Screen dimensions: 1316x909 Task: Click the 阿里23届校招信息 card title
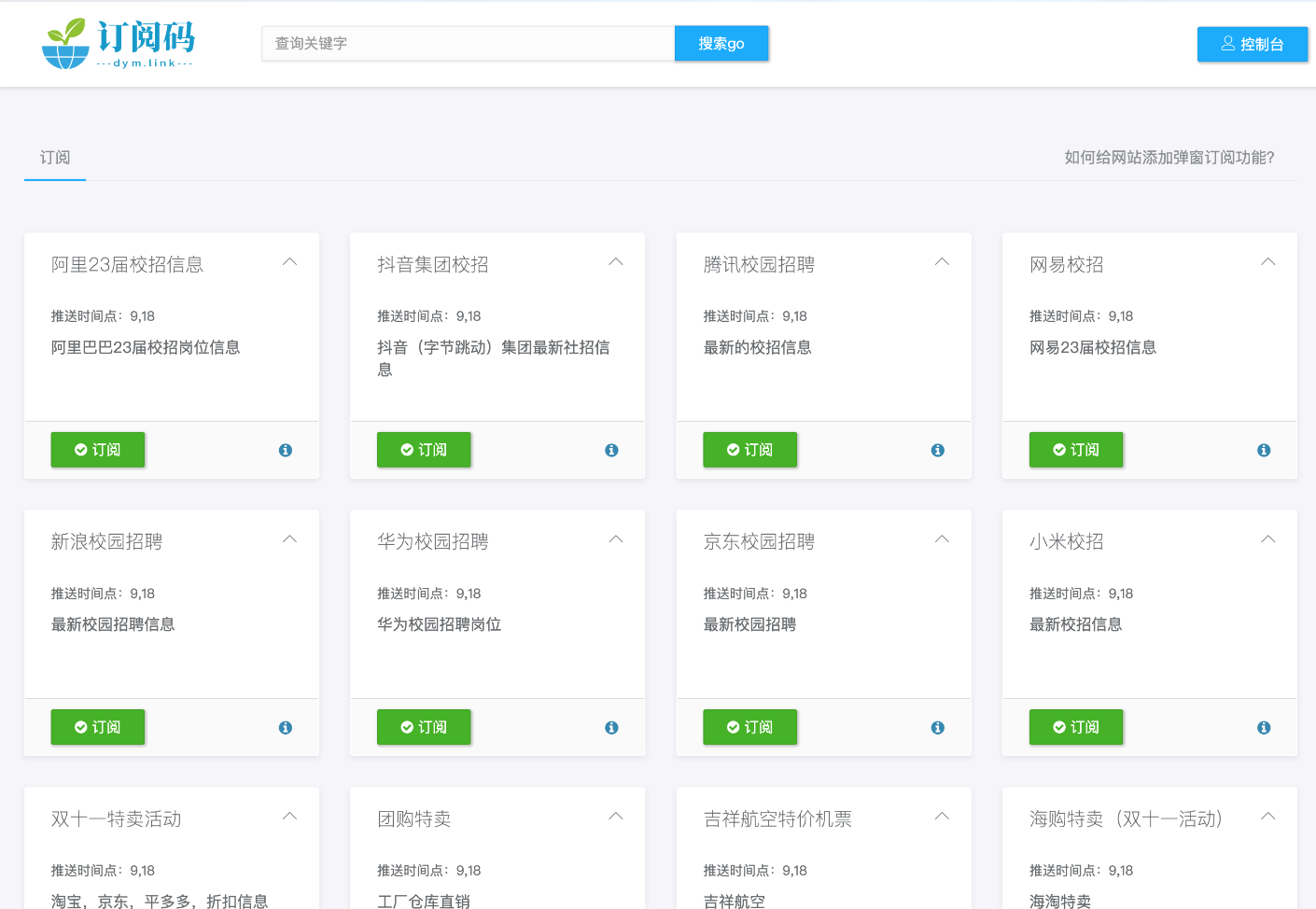coord(127,265)
